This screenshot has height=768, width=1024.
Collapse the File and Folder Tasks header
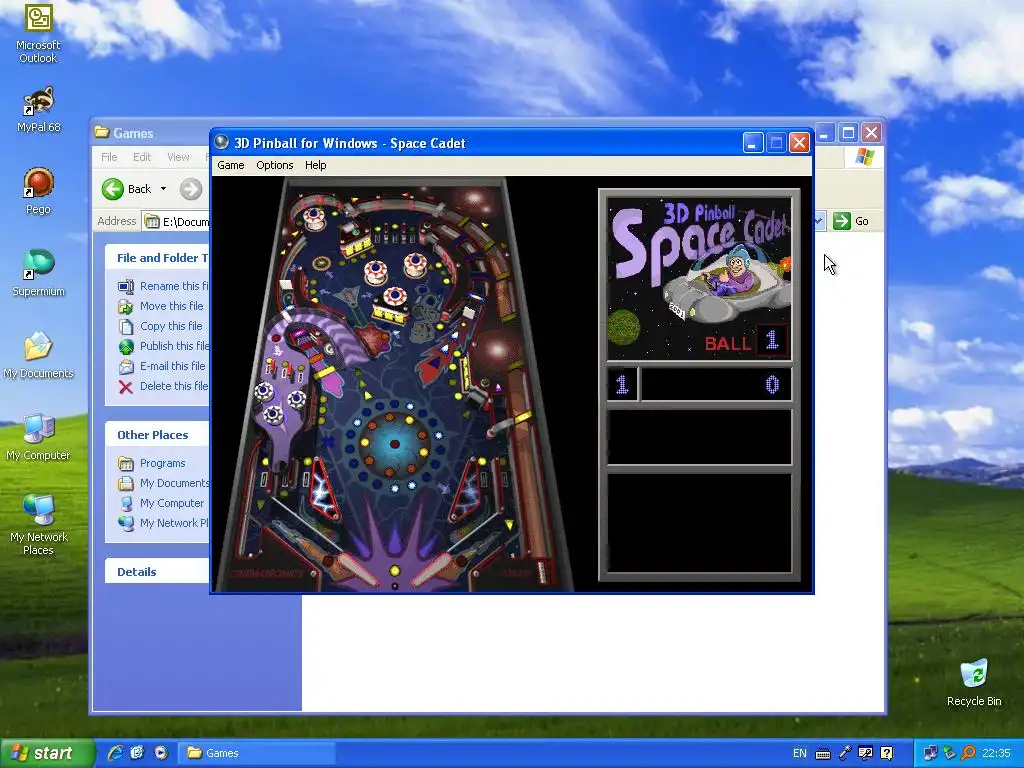coord(157,258)
